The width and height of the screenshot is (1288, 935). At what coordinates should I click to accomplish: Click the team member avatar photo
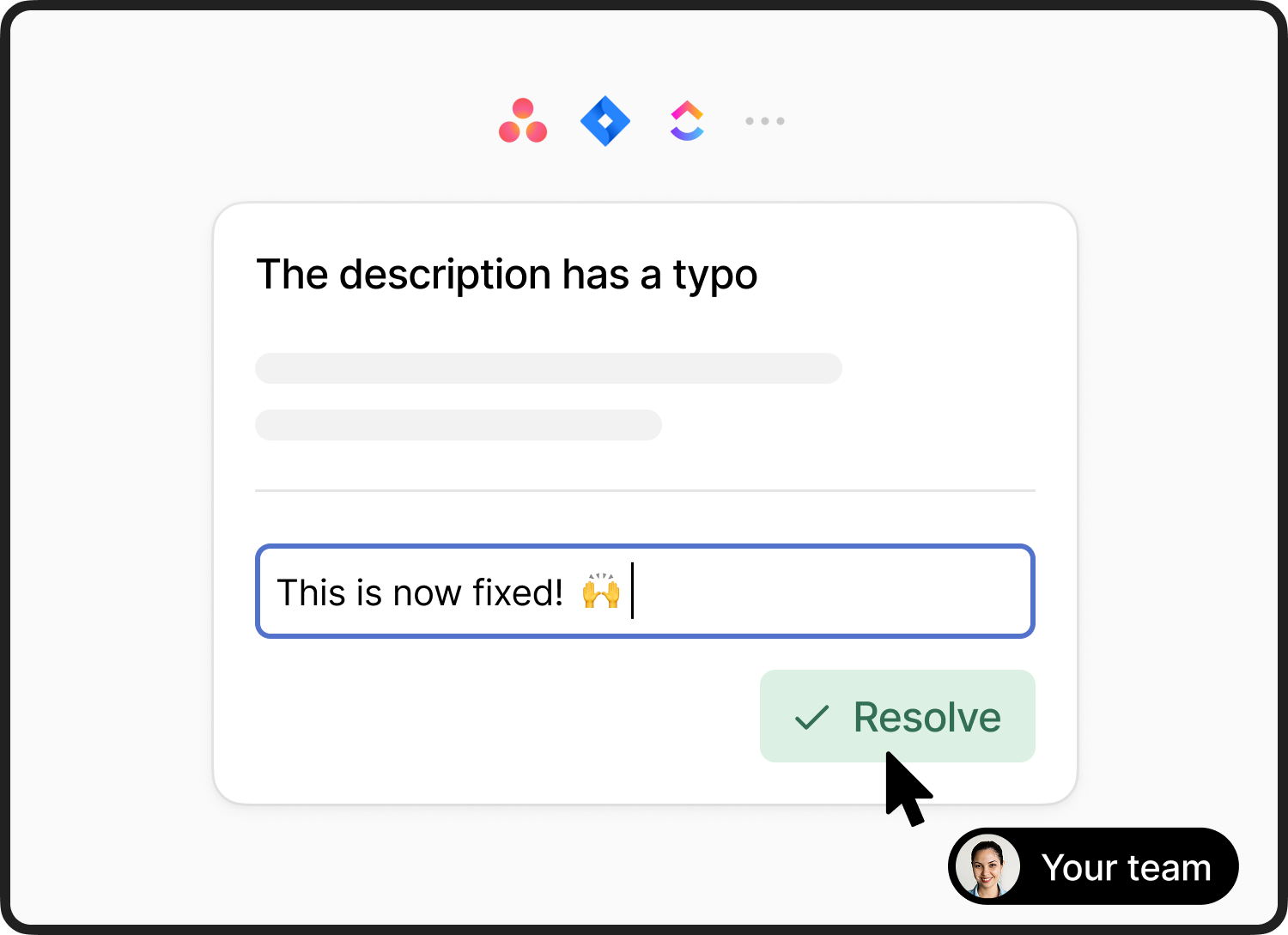988,866
